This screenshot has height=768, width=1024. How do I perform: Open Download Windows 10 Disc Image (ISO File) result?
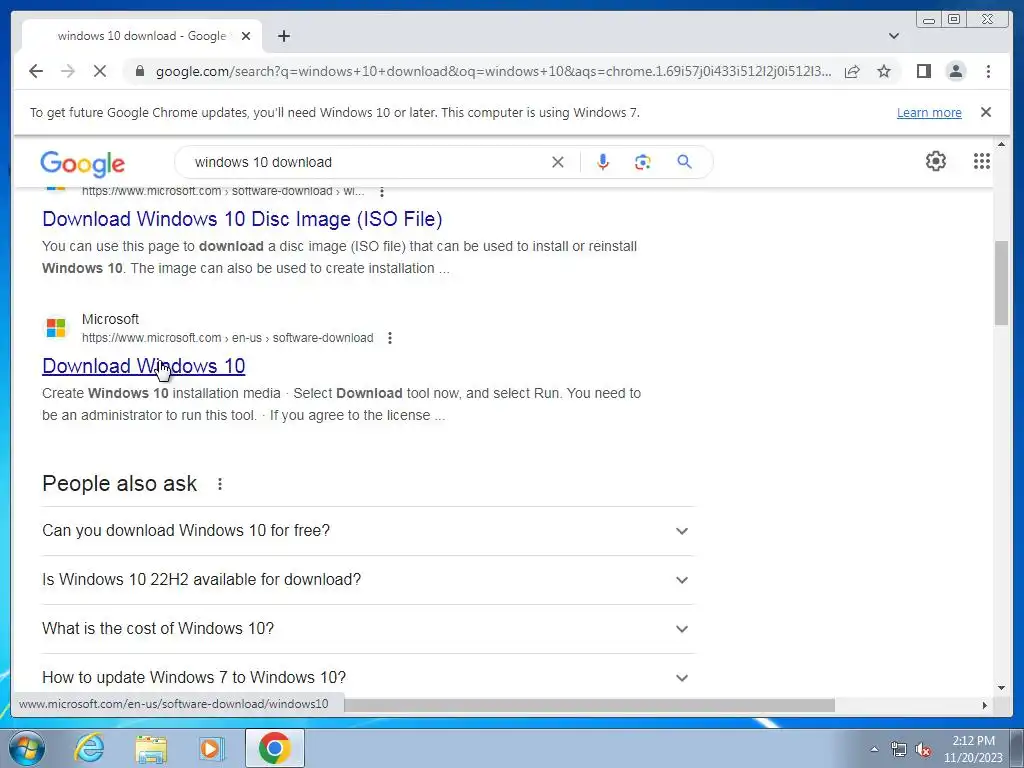coord(242,219)
